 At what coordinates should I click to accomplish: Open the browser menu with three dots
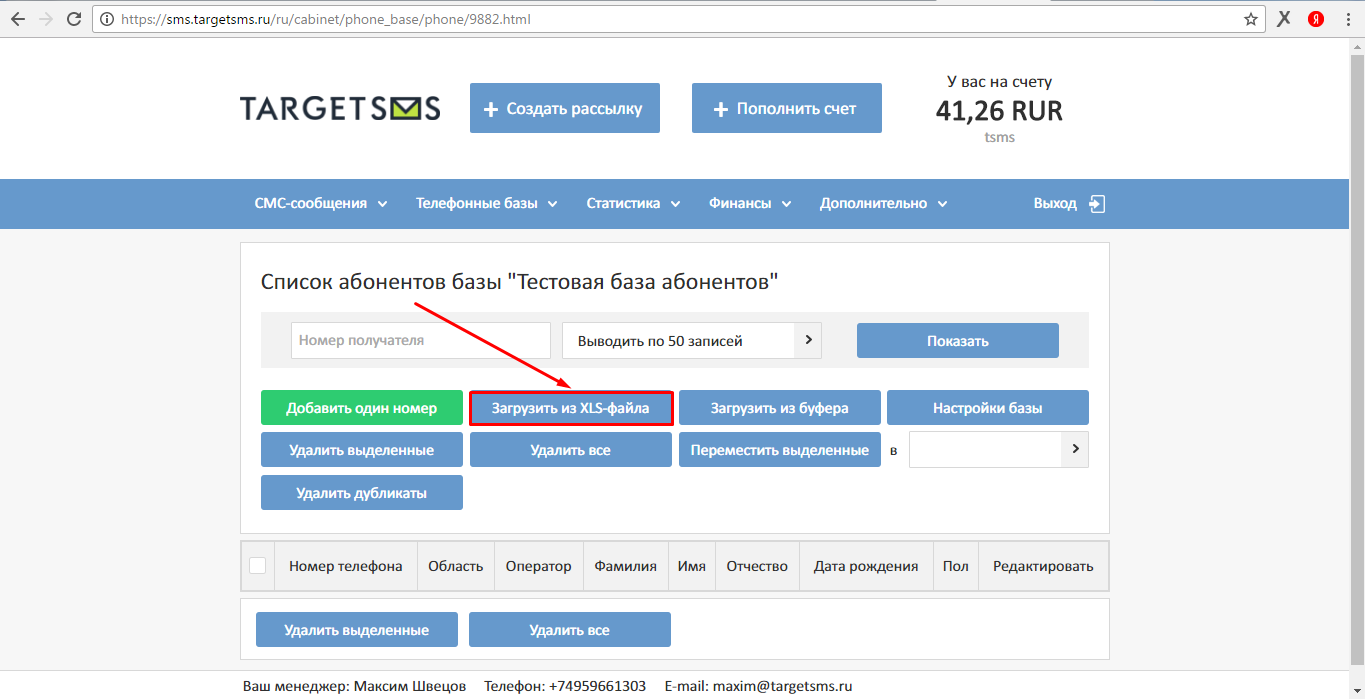point(1347,19)
